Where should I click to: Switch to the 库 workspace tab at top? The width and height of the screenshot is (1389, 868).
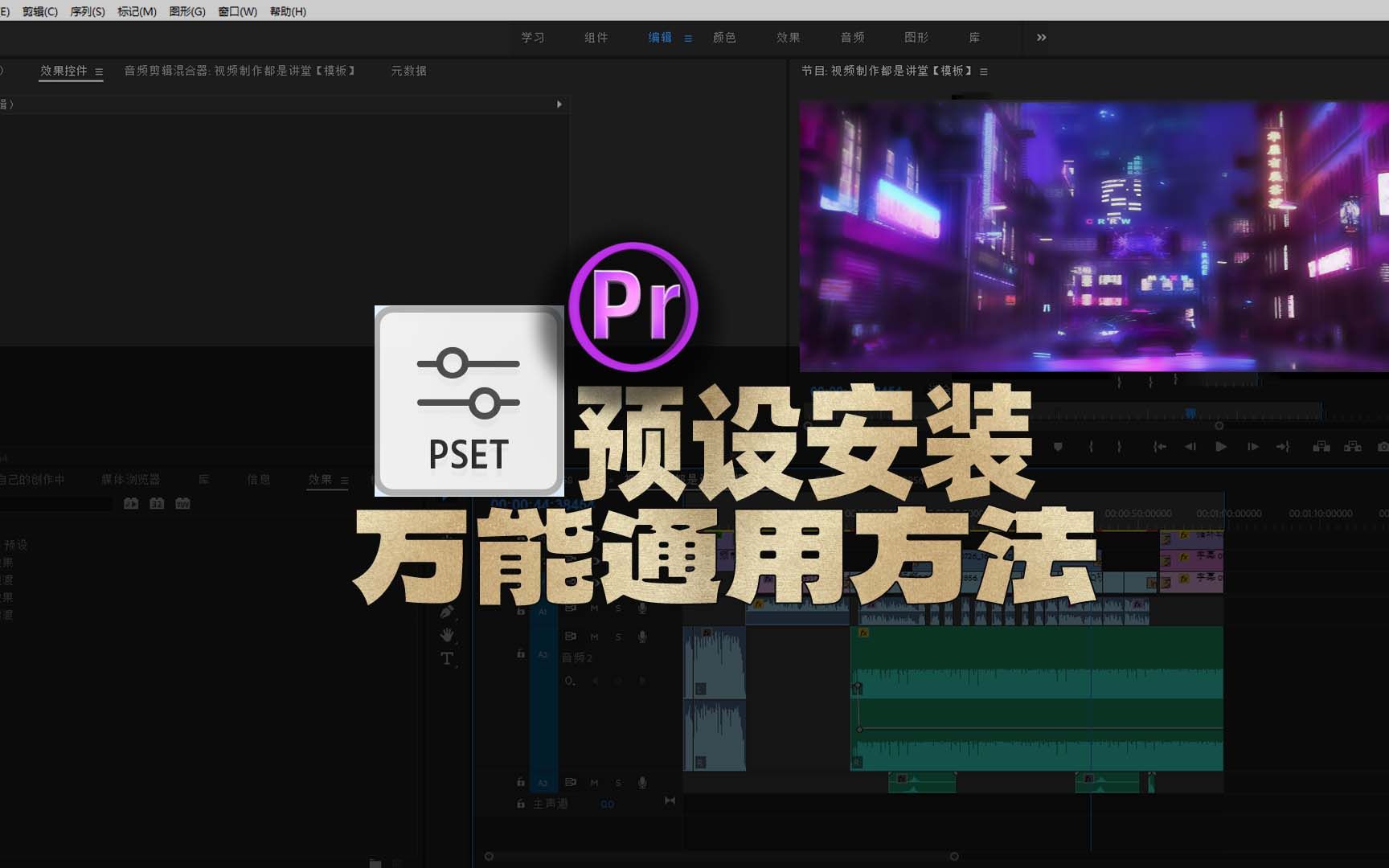pyautogui.click(x=974, y=38)
